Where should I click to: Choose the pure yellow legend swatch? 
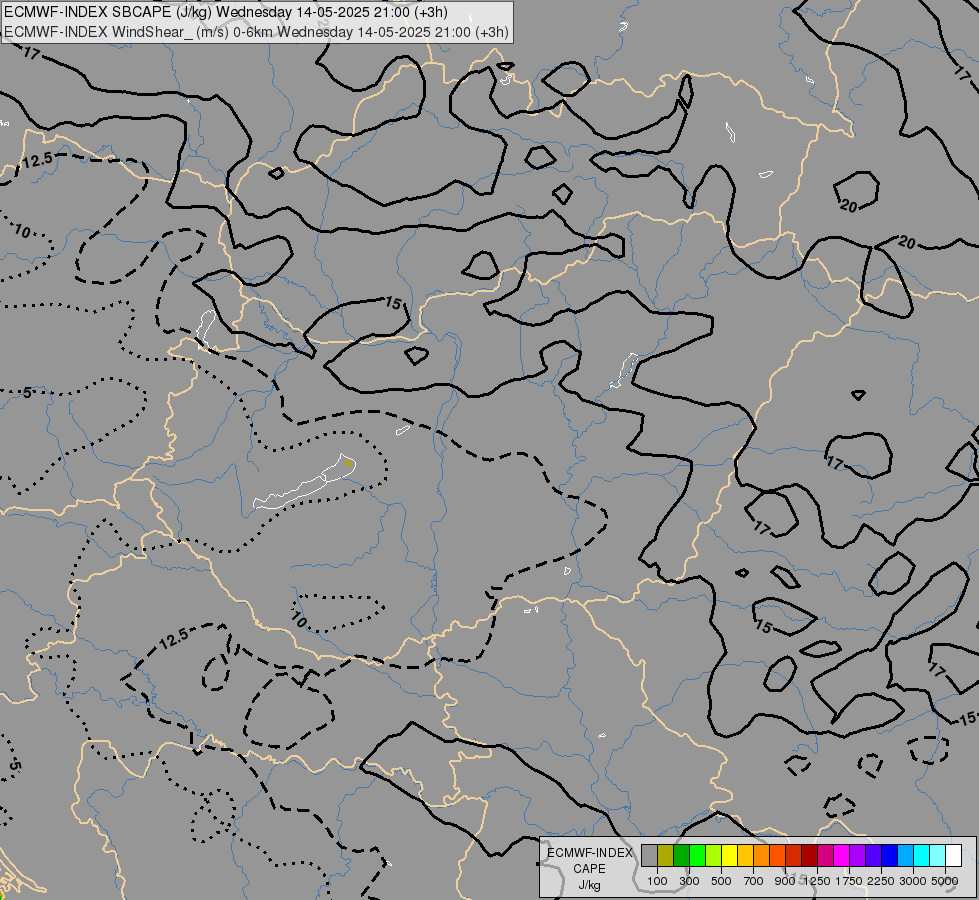[729, 855]
